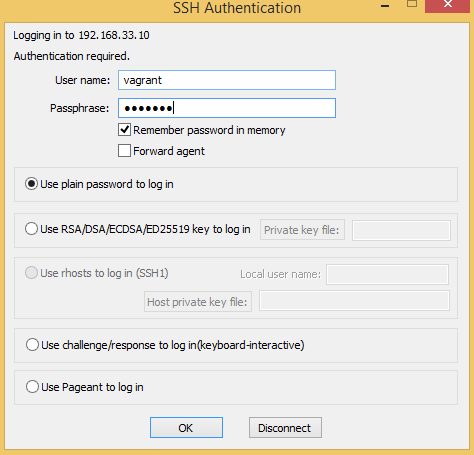Click the "User name:" label
Image resolution: width=474 pixels, height=455 pixels.
tap(82, 80)
